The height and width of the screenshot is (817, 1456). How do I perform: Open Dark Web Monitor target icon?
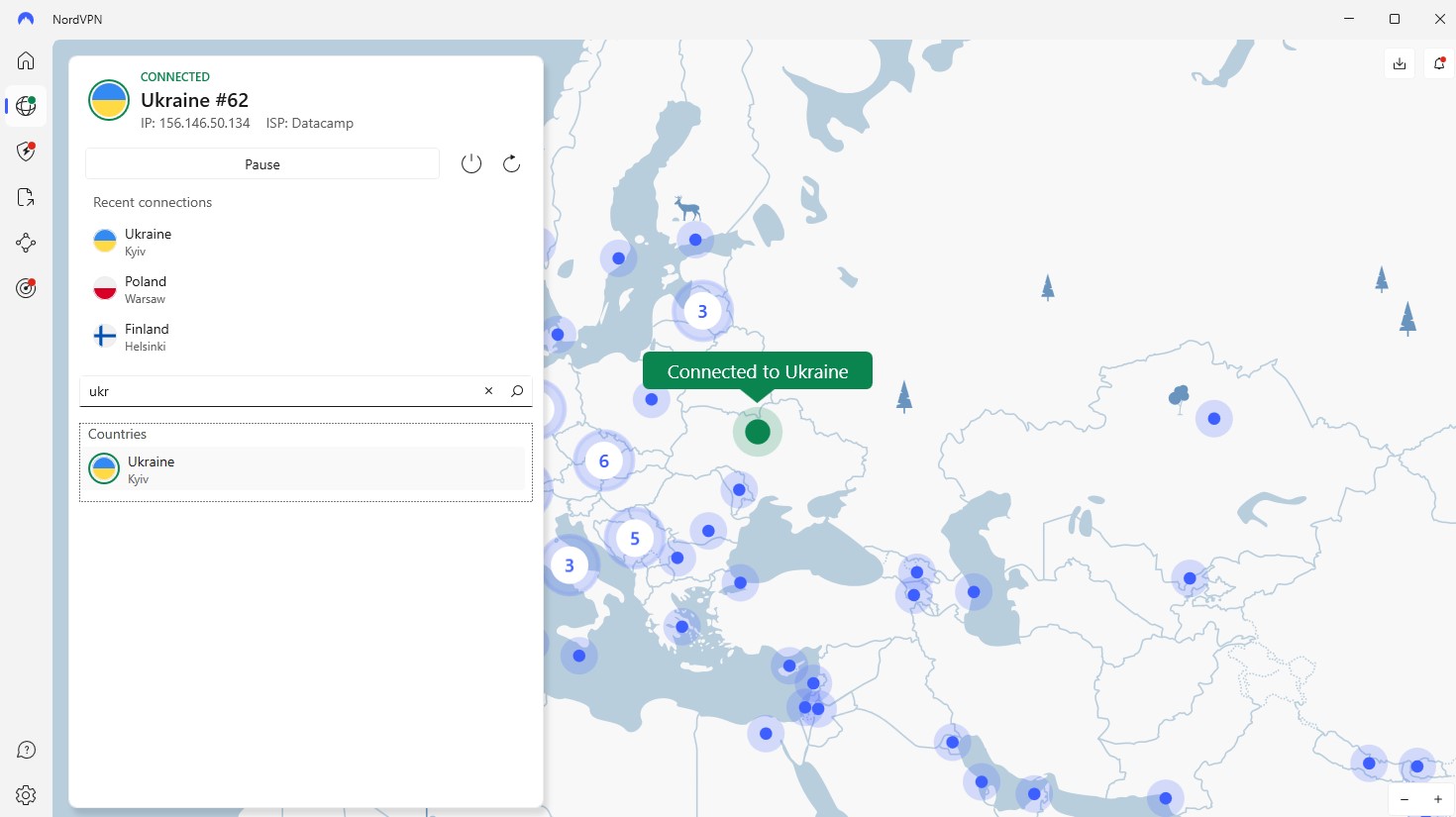[x=26, y=288]
